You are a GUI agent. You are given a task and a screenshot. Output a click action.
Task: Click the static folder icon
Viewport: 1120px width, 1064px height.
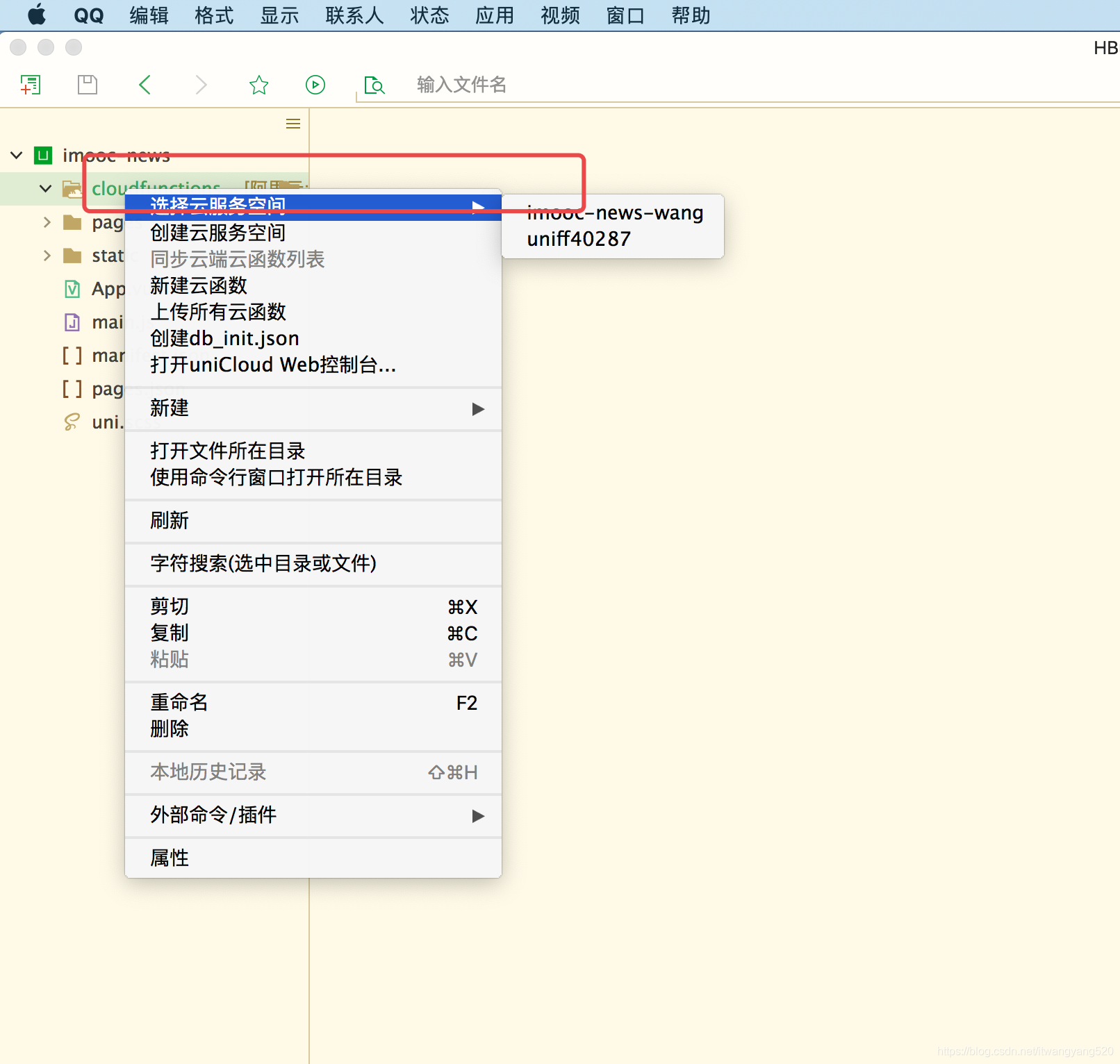click(x=72, y=256)
